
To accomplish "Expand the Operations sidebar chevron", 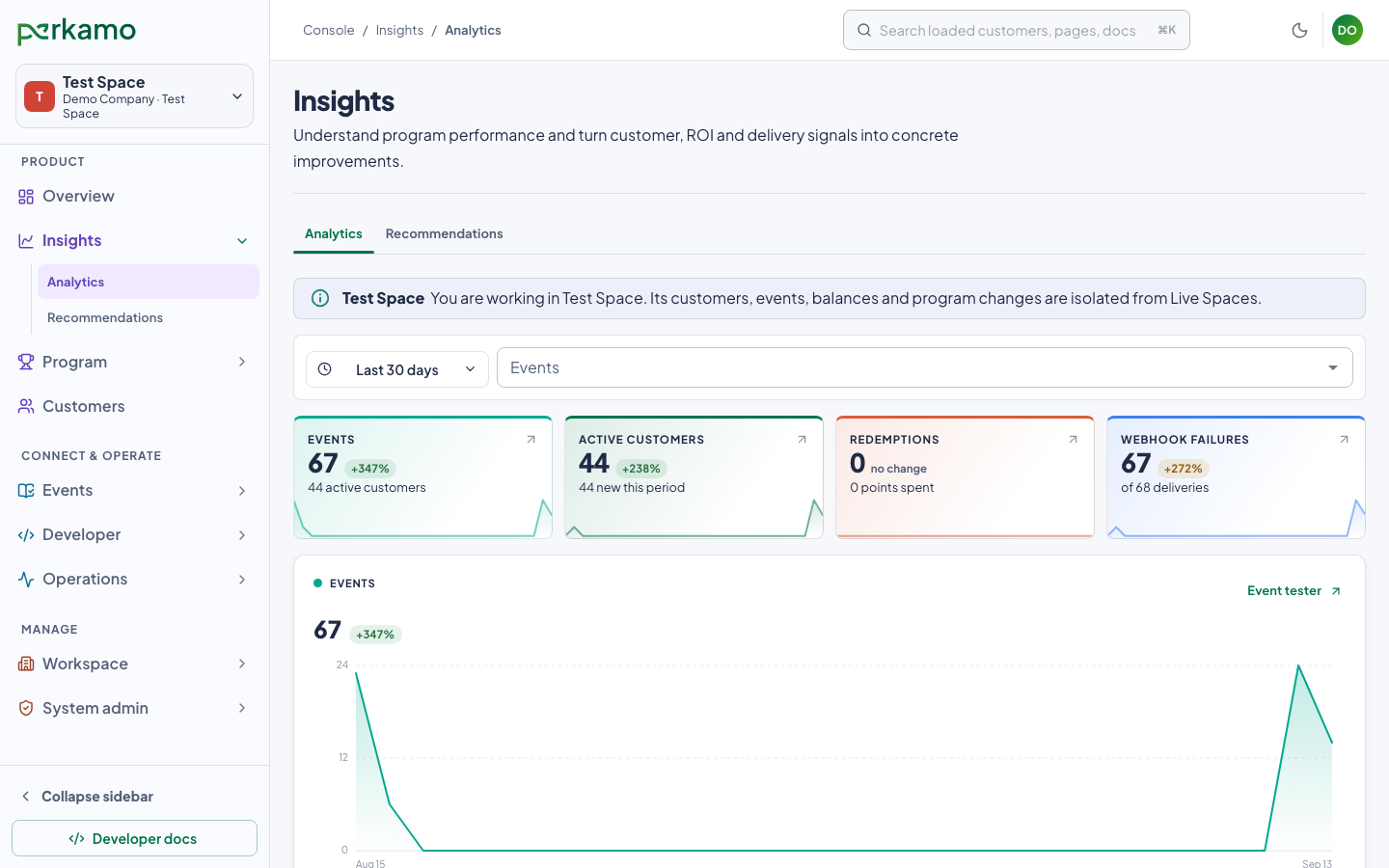I will click(242, 580).
